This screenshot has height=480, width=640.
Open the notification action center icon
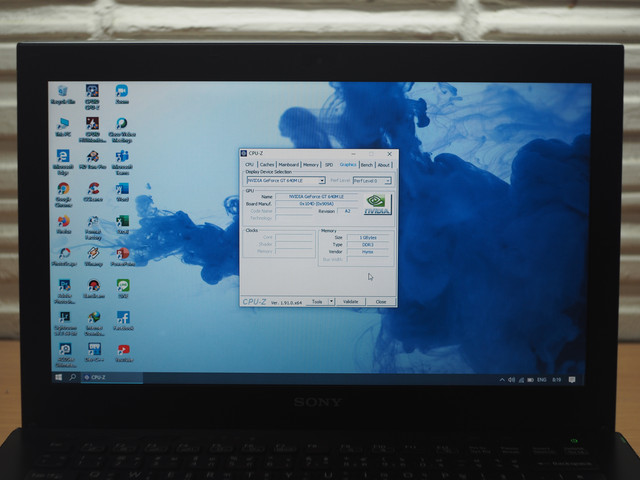coord(572,380)
